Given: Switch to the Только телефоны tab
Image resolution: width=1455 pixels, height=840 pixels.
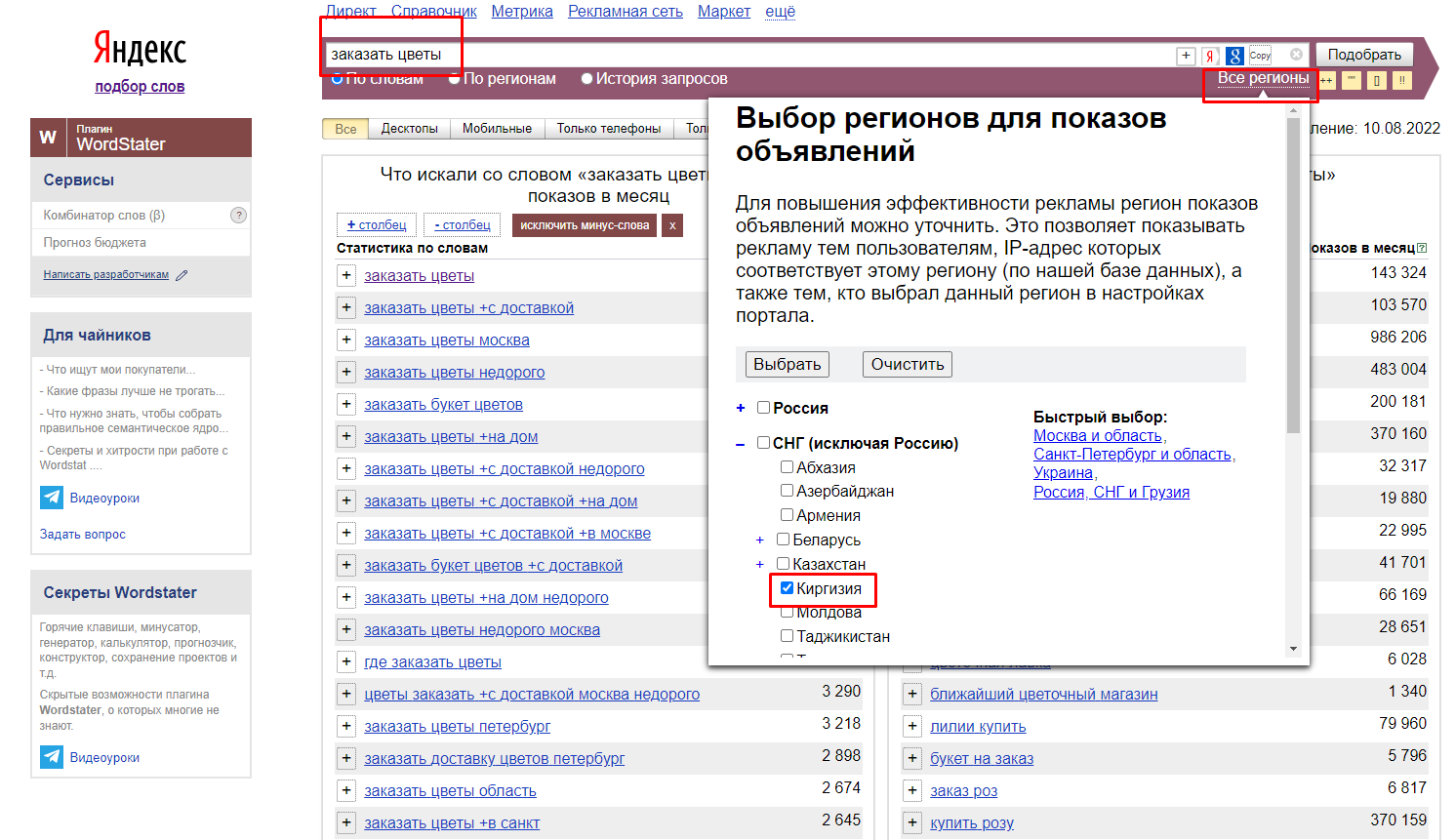Looking at the screenshot, I should [609, 129].
